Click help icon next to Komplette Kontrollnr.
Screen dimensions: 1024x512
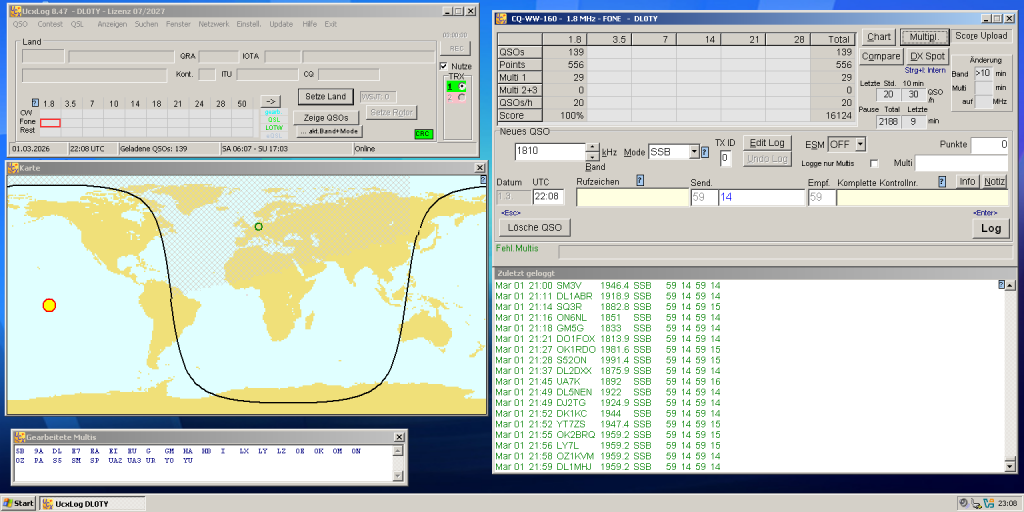point(941,181)
